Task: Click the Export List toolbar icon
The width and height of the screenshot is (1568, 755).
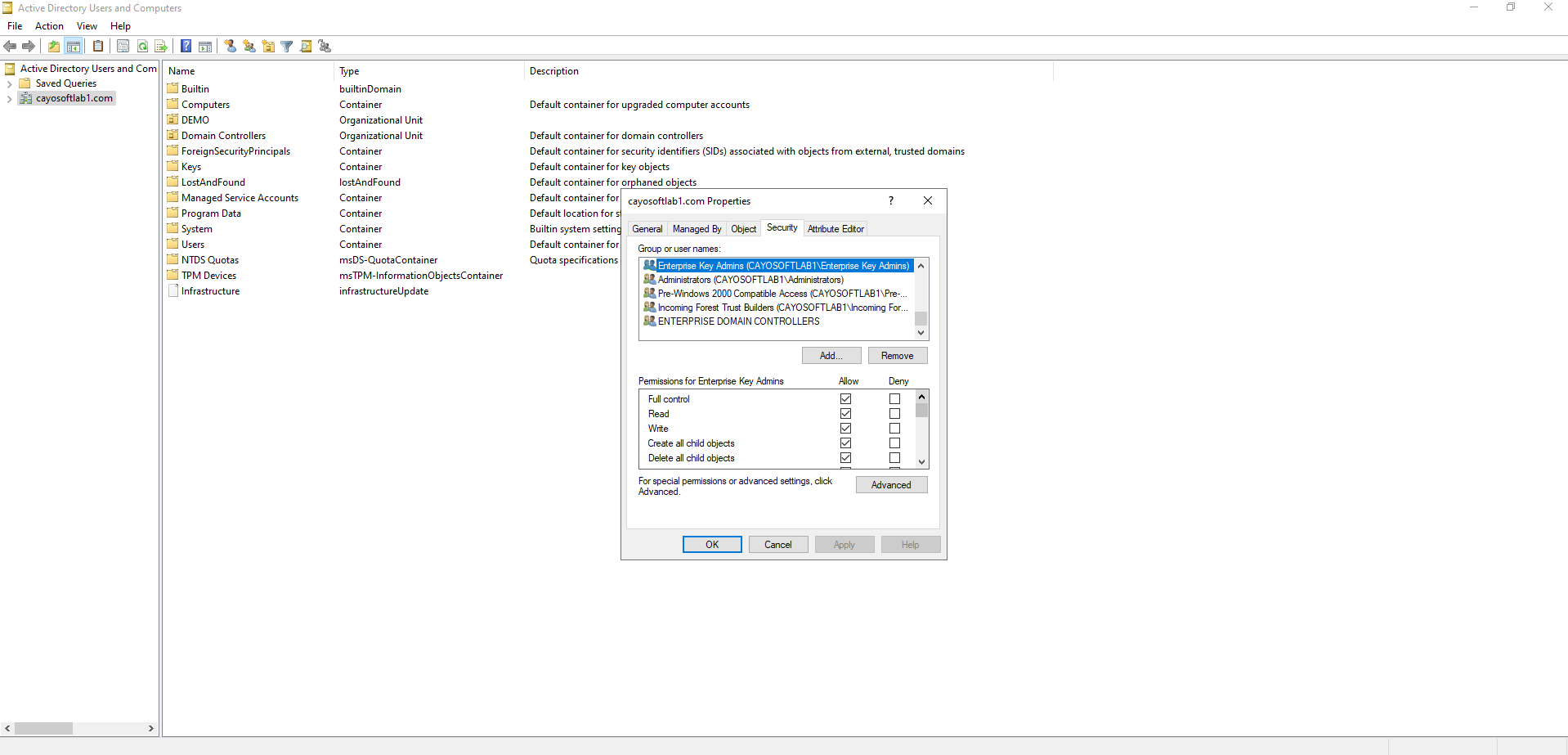Action: pyautogui.click(x=161, y=47)
